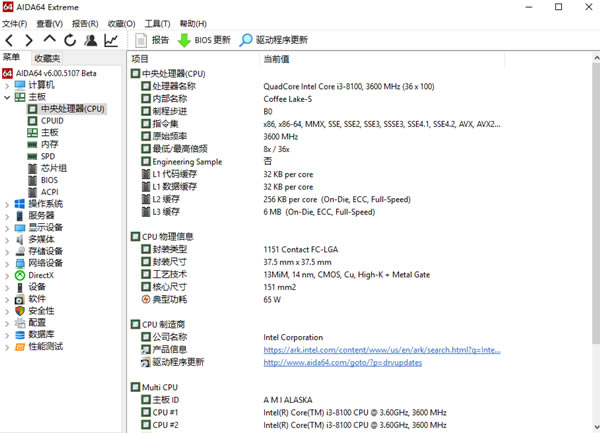The image size is (600, 433).
Task: Click the BIOS 更新 green arrow button
Action: click(204, 40)
